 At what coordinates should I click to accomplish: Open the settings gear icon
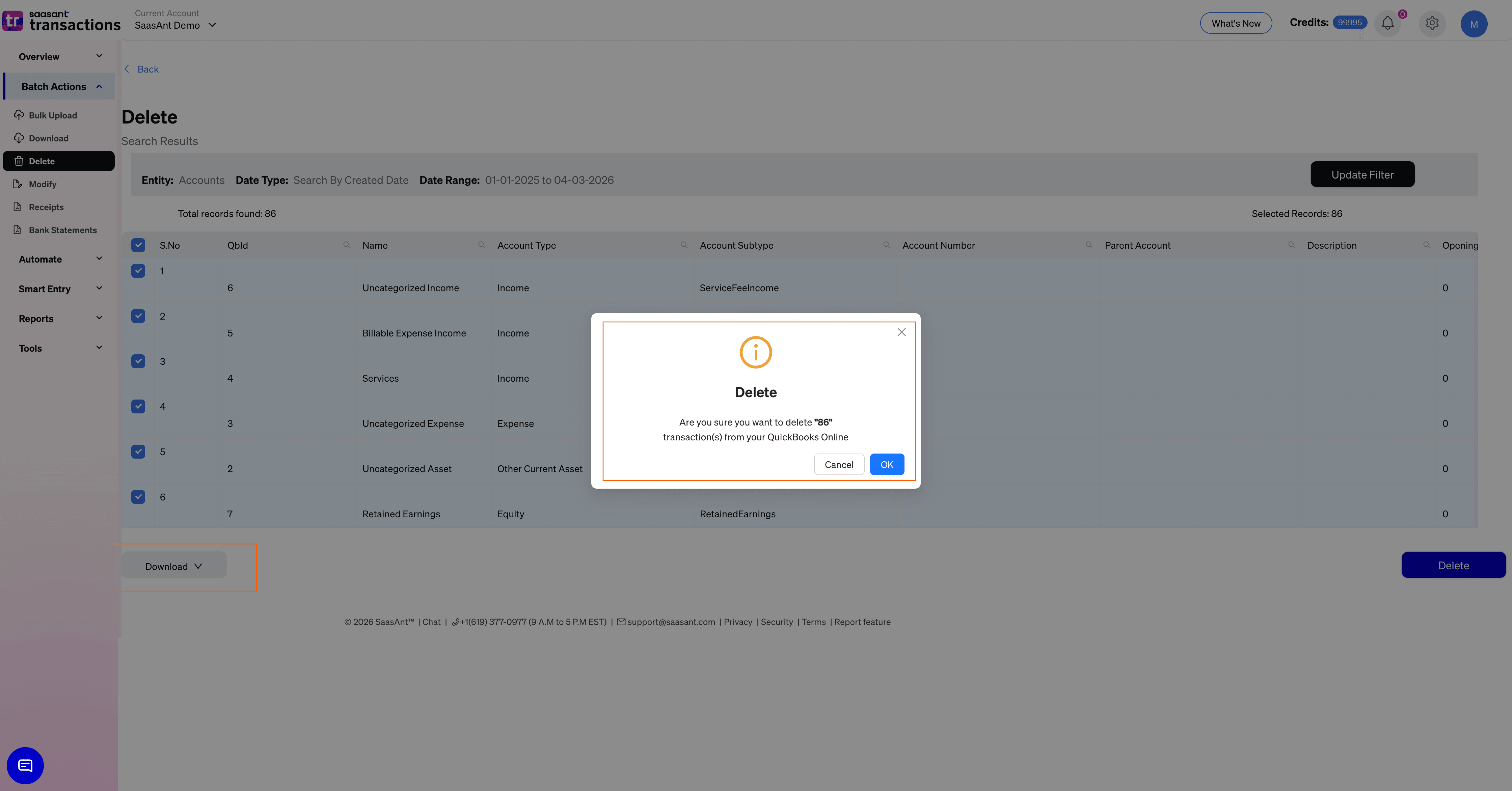pyautogui.click(x=1432, y=24)
